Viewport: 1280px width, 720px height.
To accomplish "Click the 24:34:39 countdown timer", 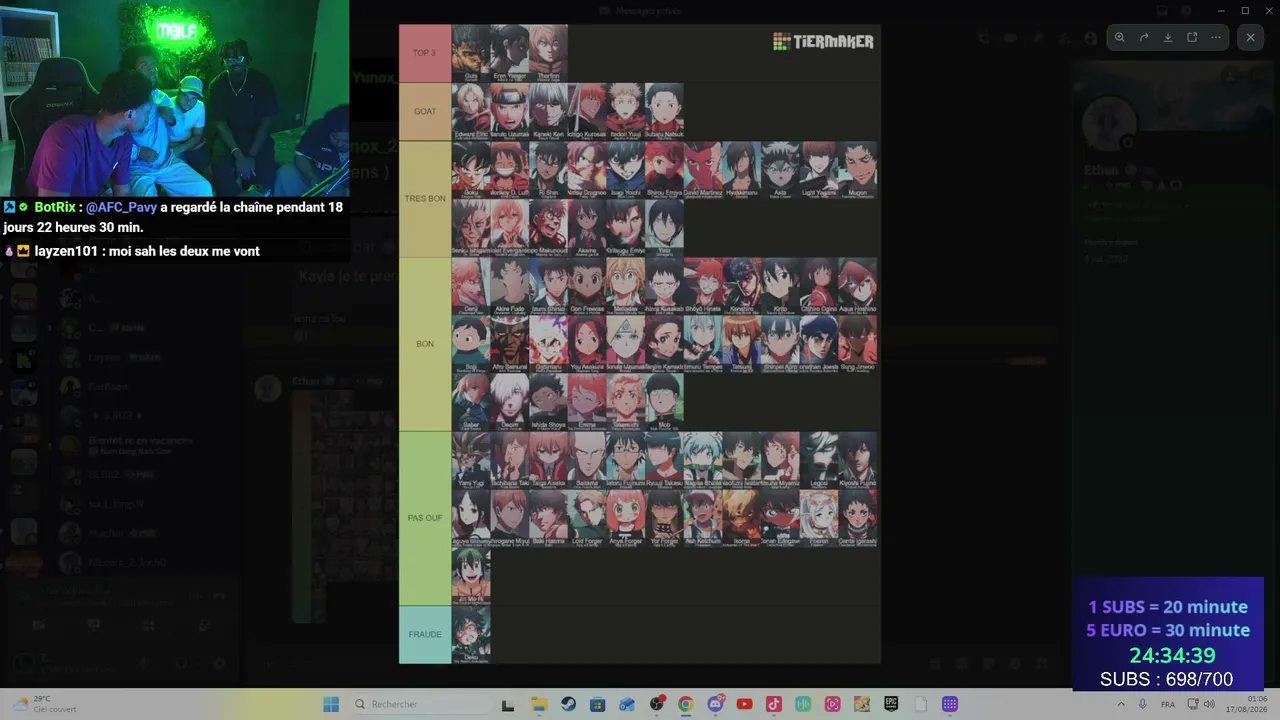I will [1172, 656].
